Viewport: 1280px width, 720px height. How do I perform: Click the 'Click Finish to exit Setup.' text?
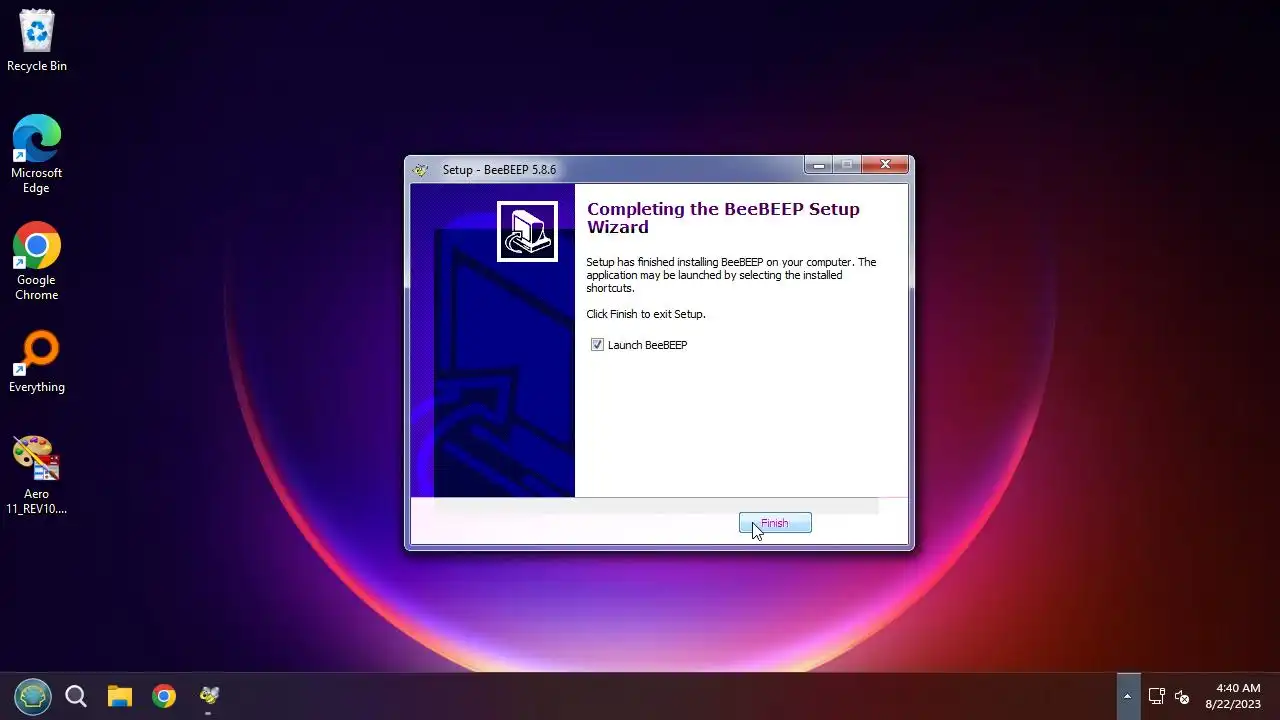click(x=646, y=314)
